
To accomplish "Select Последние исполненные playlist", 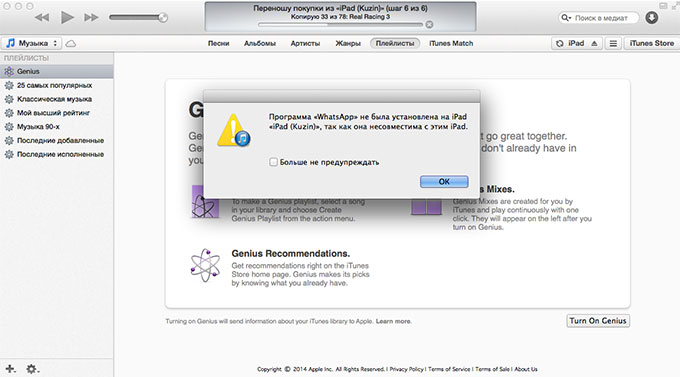I will pos(57,154).
